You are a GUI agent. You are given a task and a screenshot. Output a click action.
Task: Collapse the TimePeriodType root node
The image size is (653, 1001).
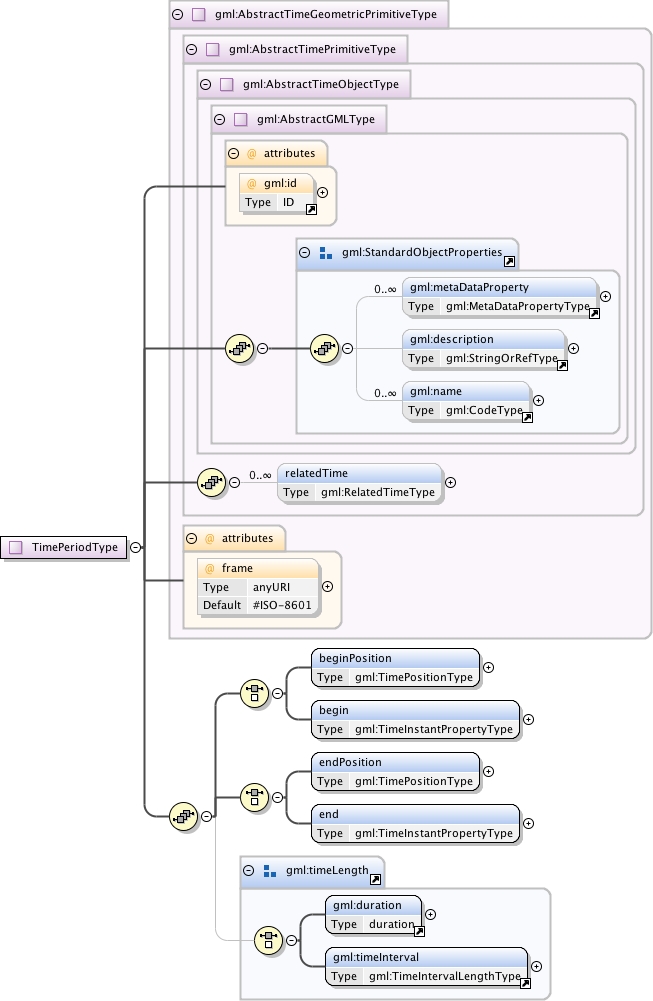[136, 547]
